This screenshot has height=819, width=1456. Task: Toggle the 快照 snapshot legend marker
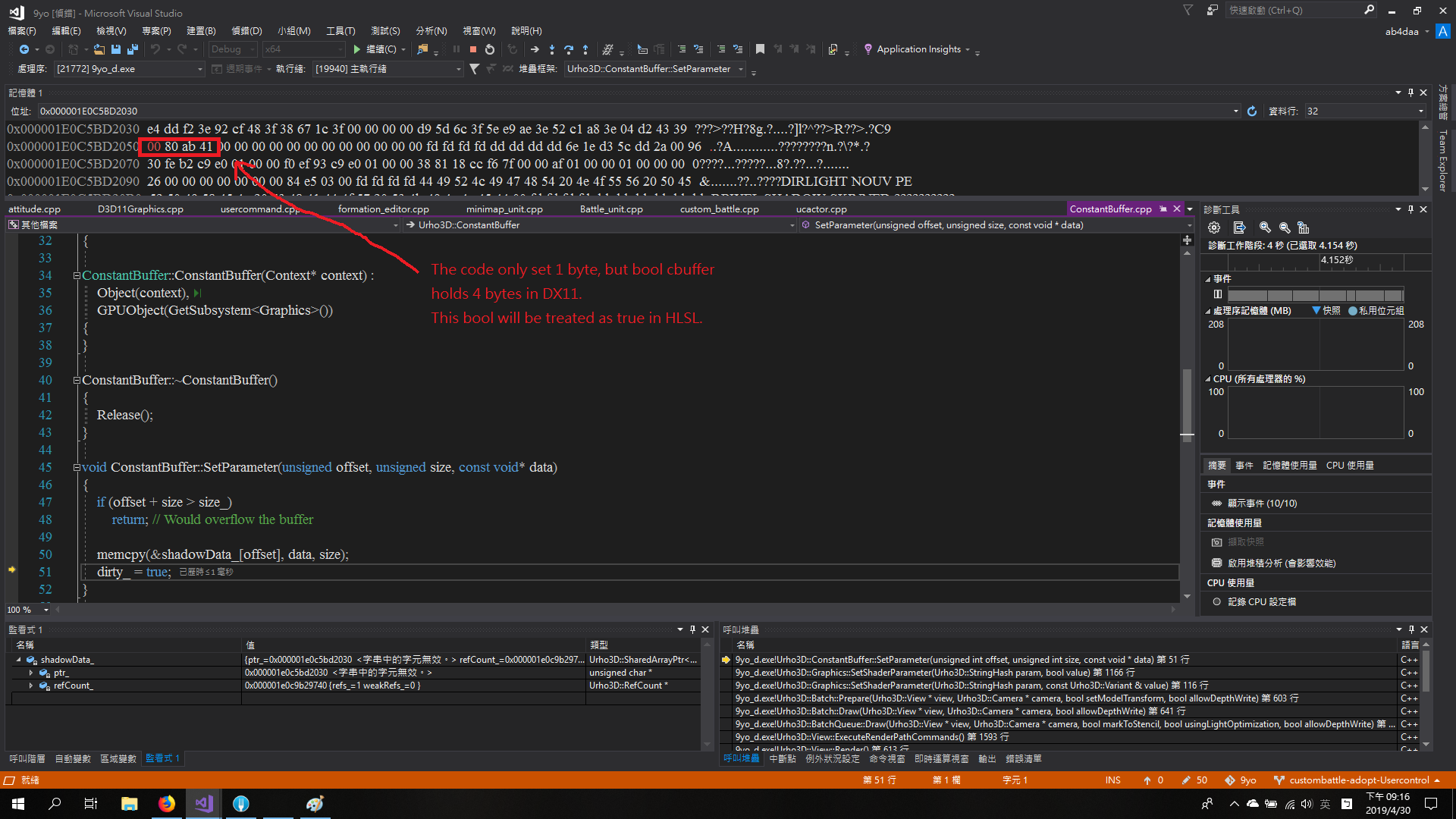click(1316, 311)
